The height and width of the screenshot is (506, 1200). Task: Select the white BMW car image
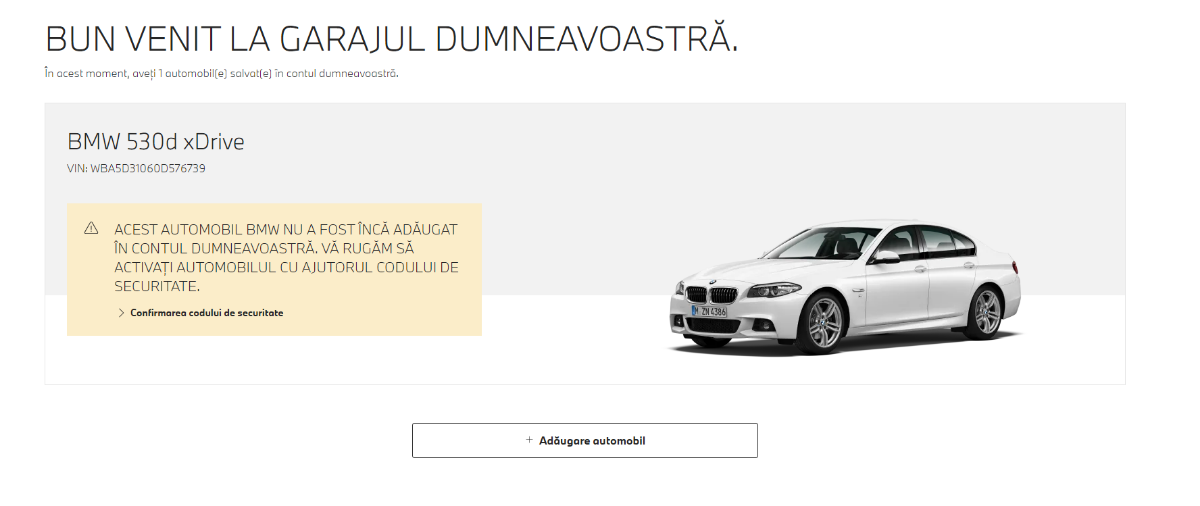(x=846, y=286)
